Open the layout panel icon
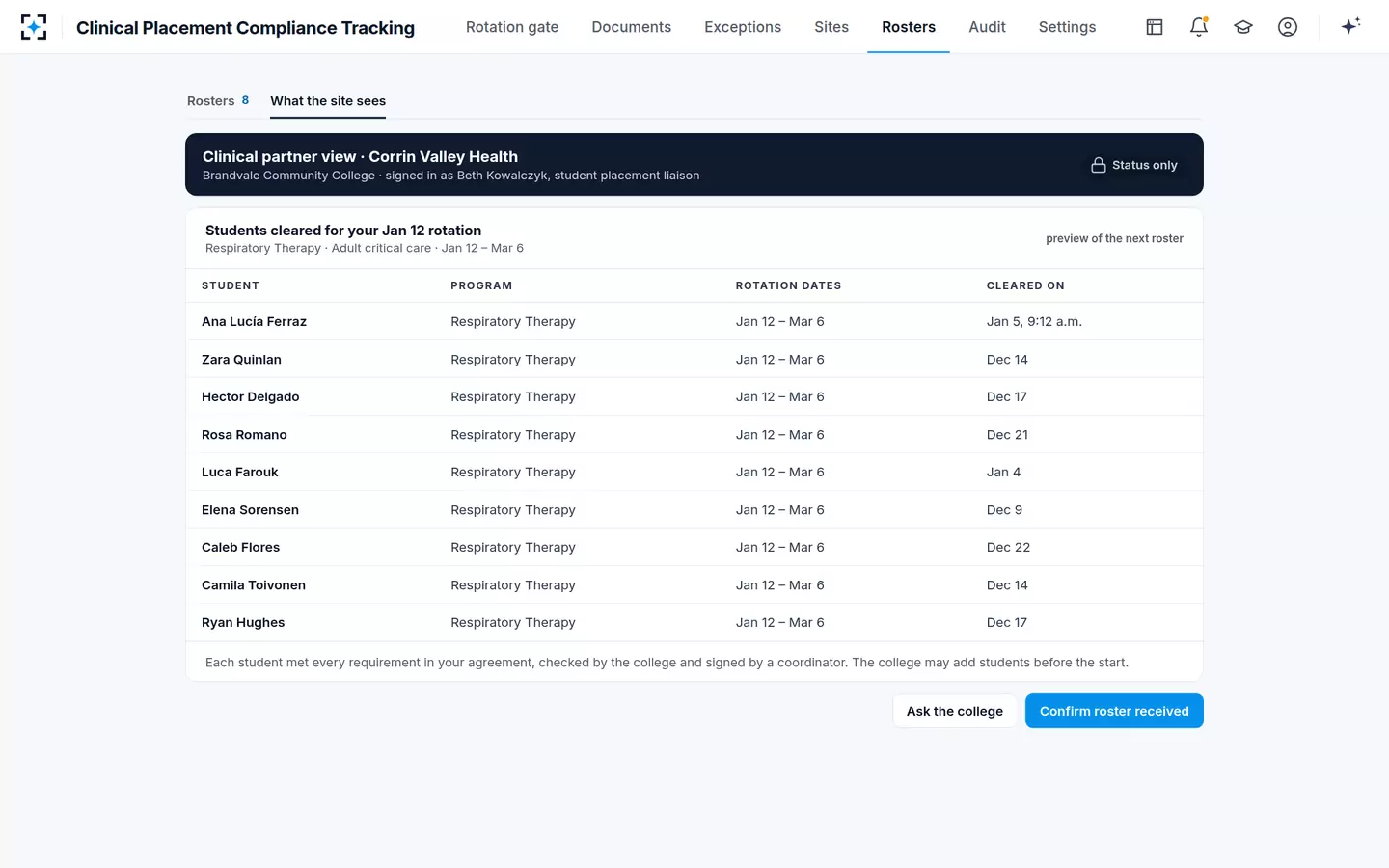Viewport: 1389px width, 868px height. 1155,27
